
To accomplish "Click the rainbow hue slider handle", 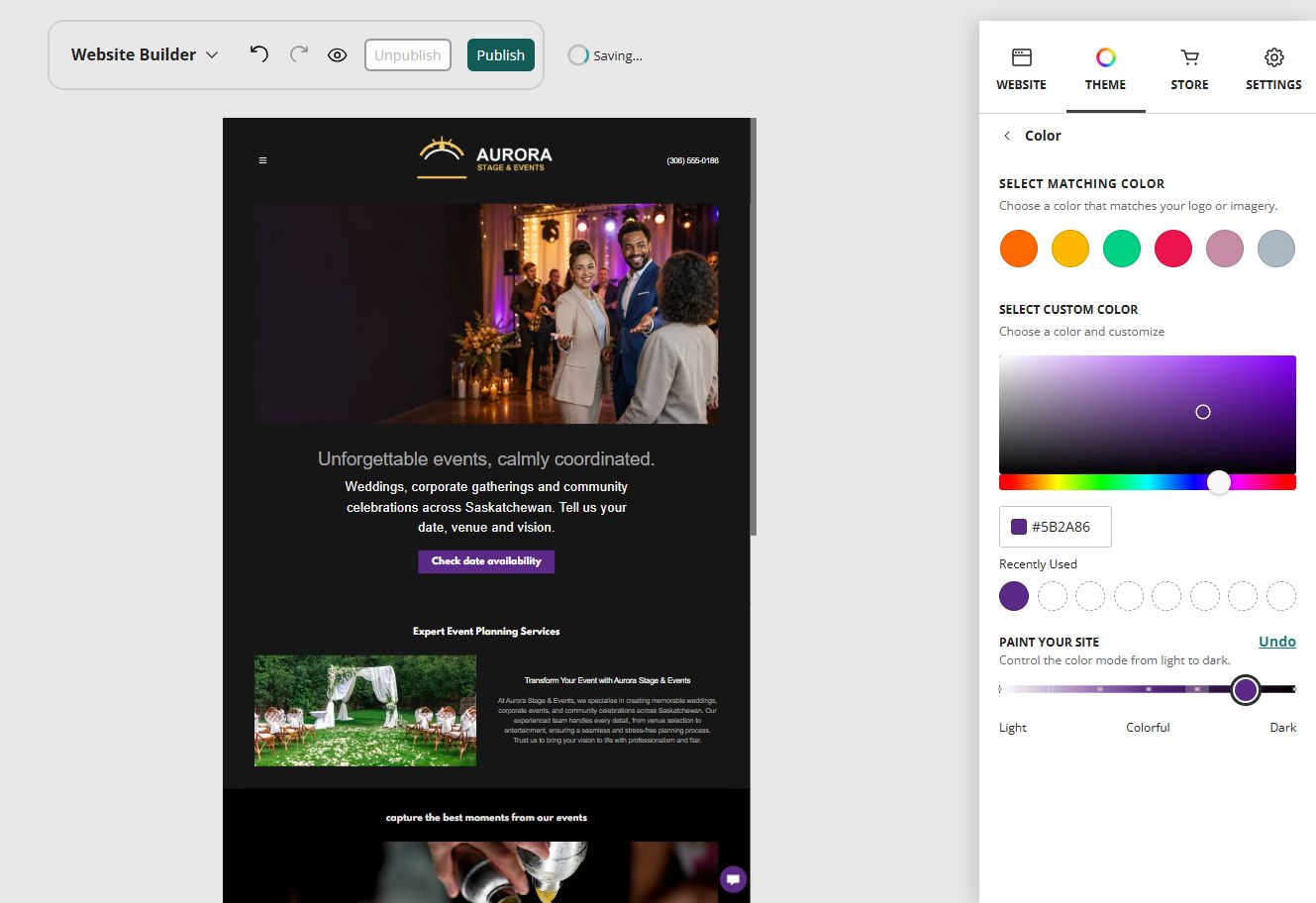I will click(x=1219, y=482).
